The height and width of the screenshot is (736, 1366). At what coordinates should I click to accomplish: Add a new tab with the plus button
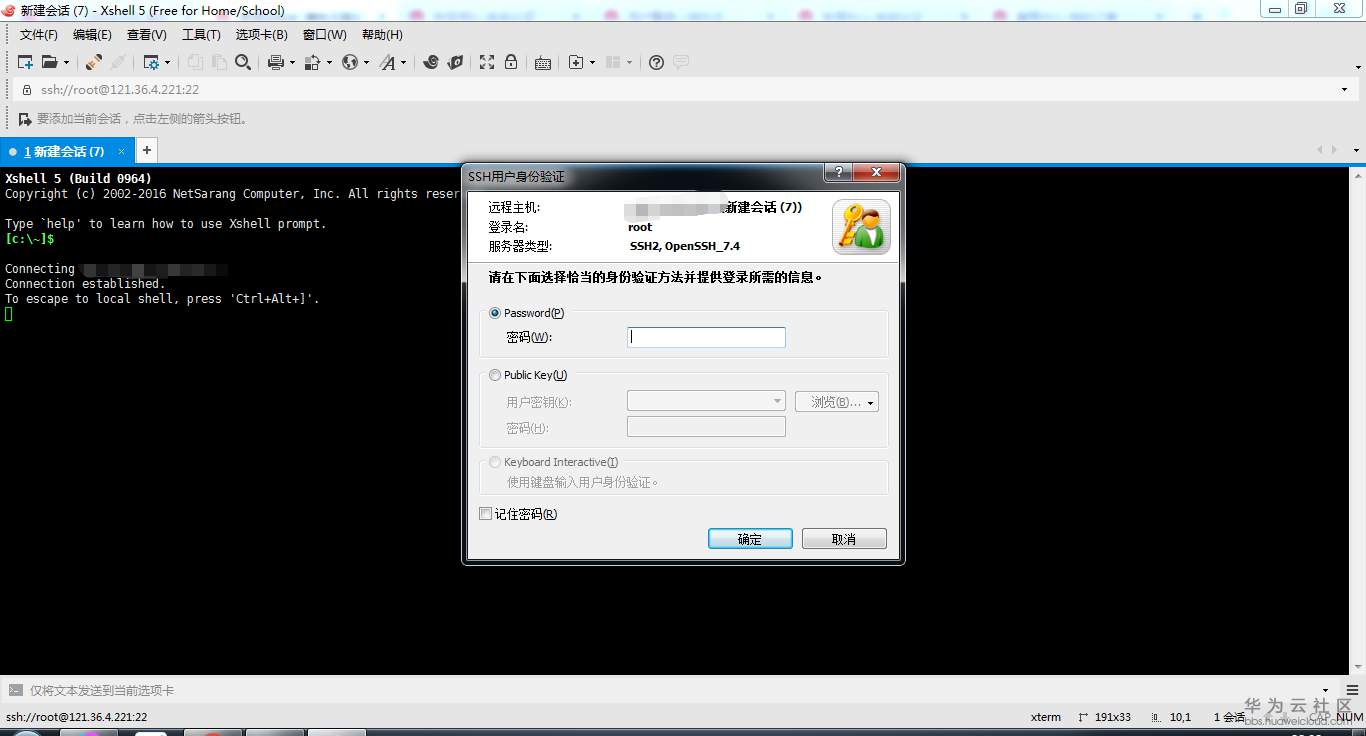coord(146,151)
